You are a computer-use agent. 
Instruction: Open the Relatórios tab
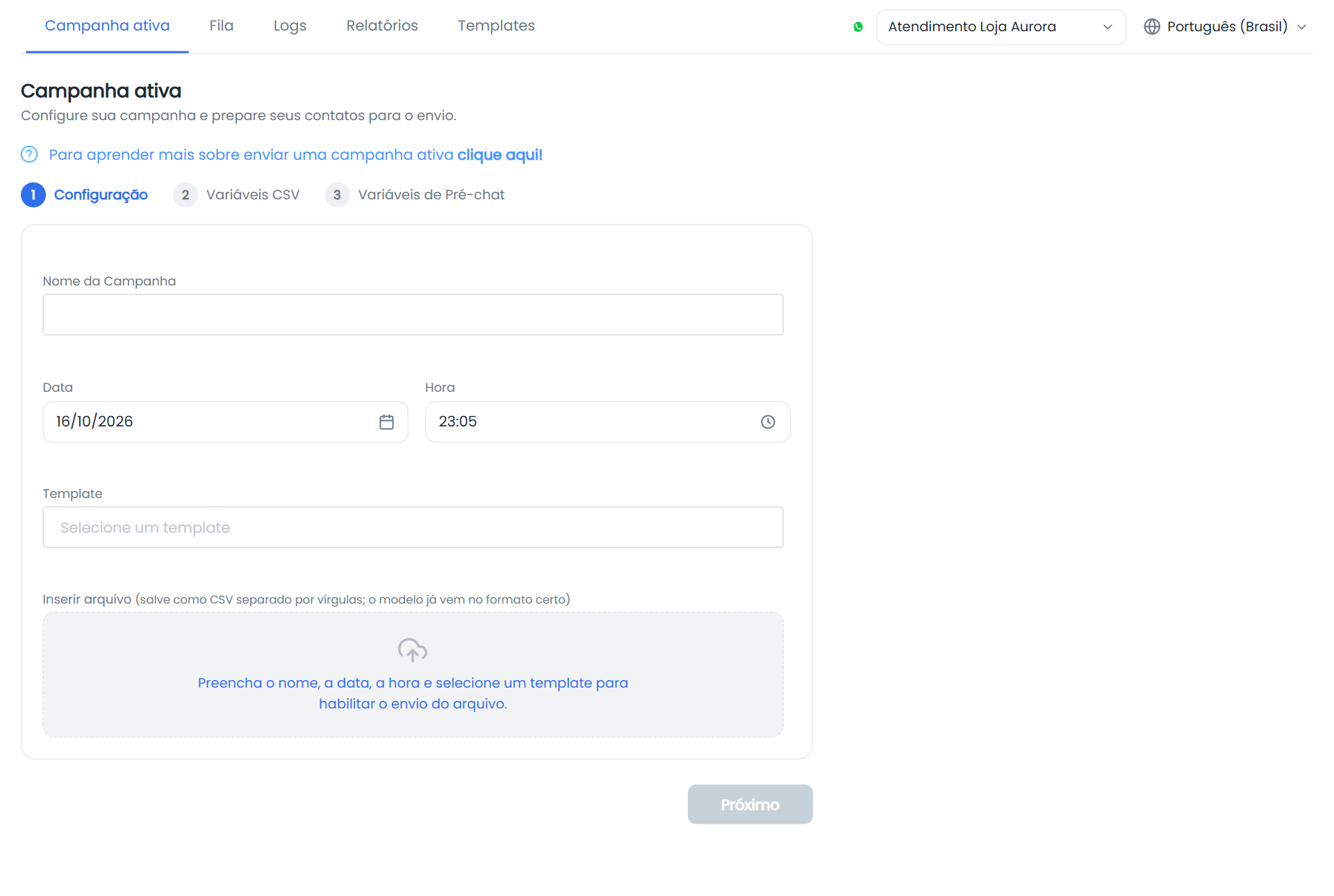click(382, 26)
